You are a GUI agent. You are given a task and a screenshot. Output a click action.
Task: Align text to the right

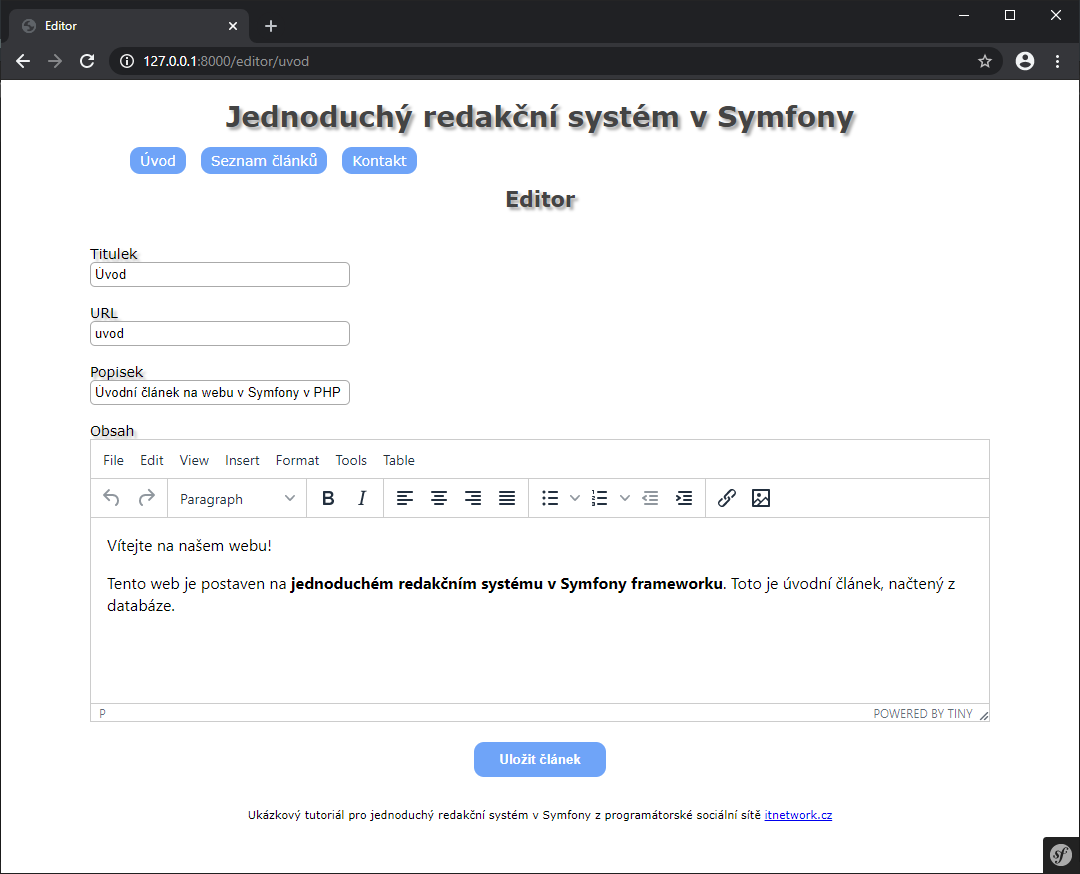[x=472, y=498]
